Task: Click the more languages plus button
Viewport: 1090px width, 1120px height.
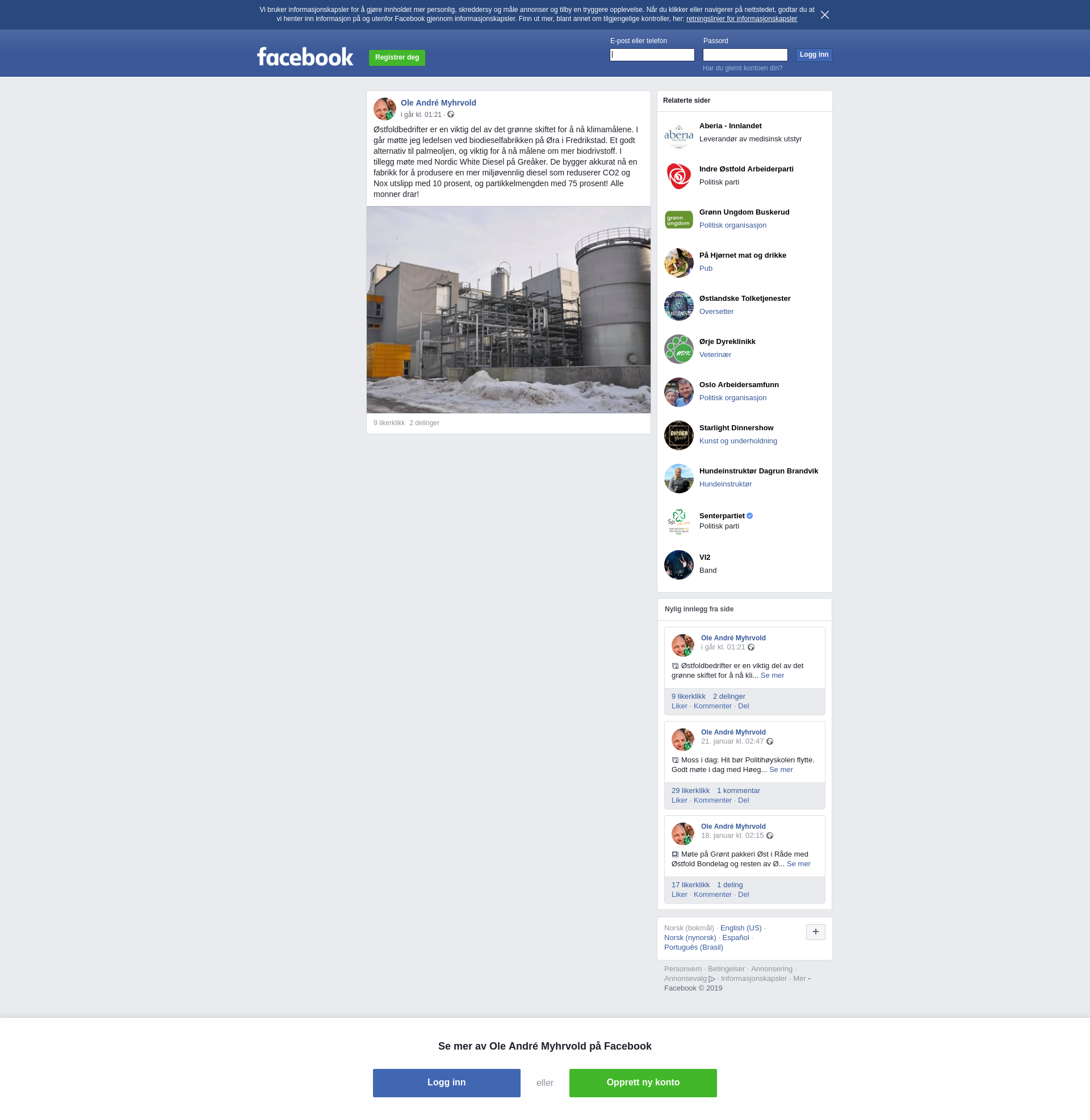Action: [815, 932]
